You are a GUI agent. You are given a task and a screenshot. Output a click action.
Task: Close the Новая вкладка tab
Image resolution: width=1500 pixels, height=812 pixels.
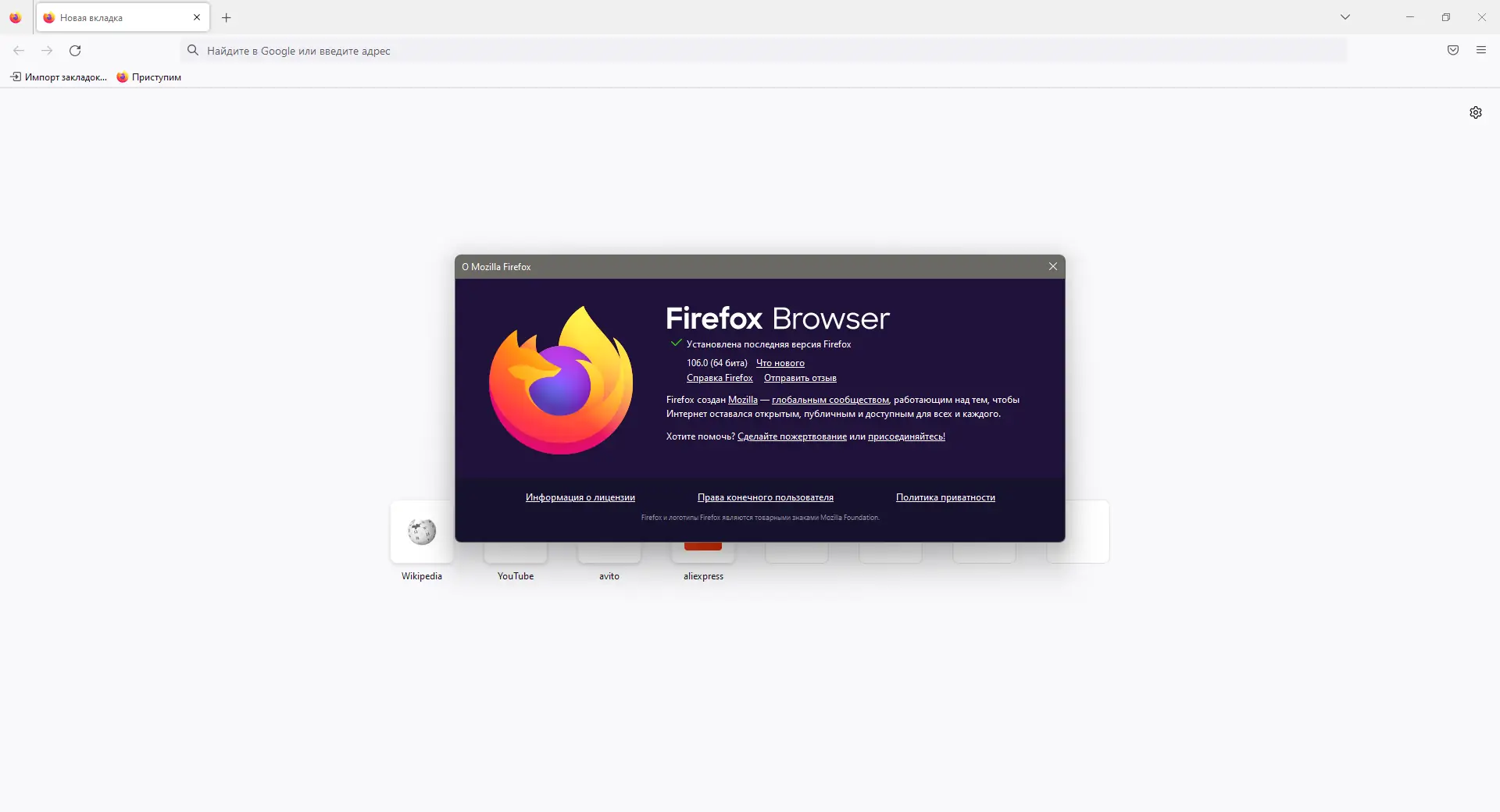(197, 17)
